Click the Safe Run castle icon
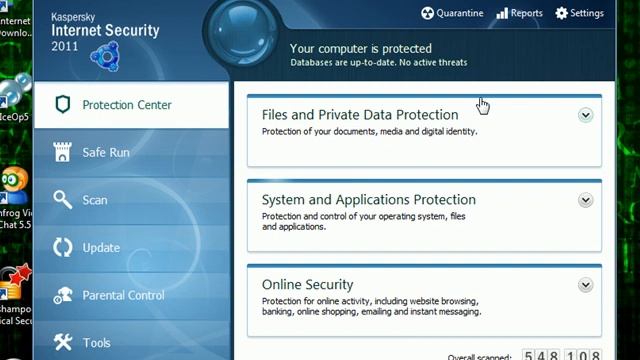 (62, 152)
